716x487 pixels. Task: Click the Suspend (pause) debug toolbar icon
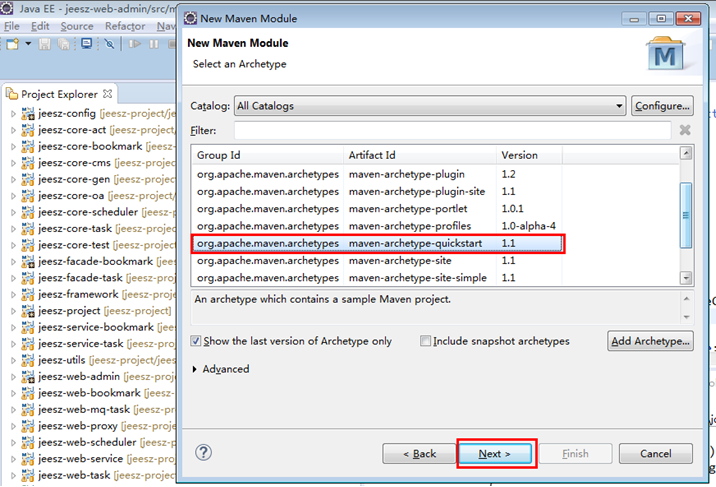pos(154,44)
